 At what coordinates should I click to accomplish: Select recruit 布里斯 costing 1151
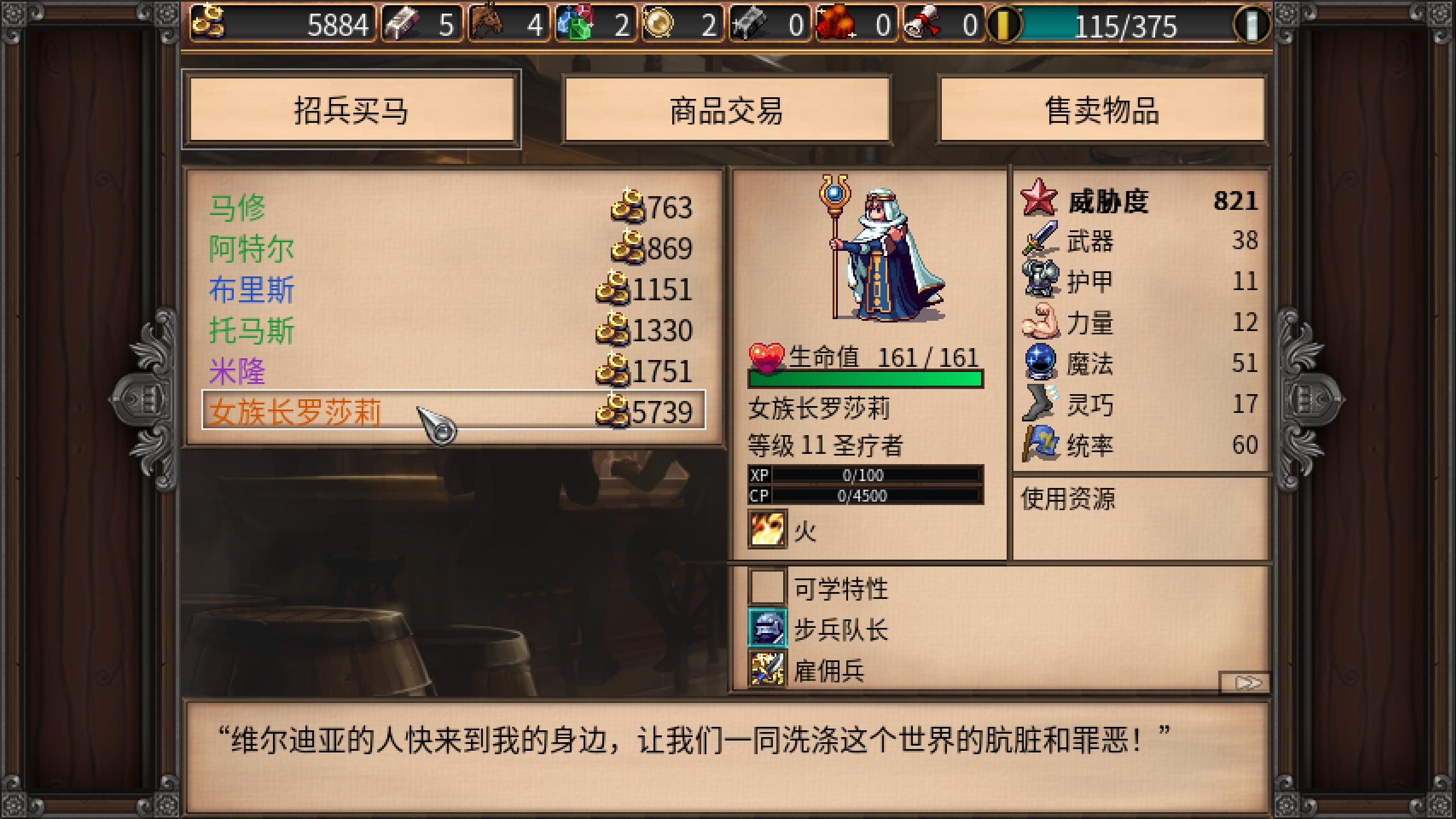tap(453, 289)
